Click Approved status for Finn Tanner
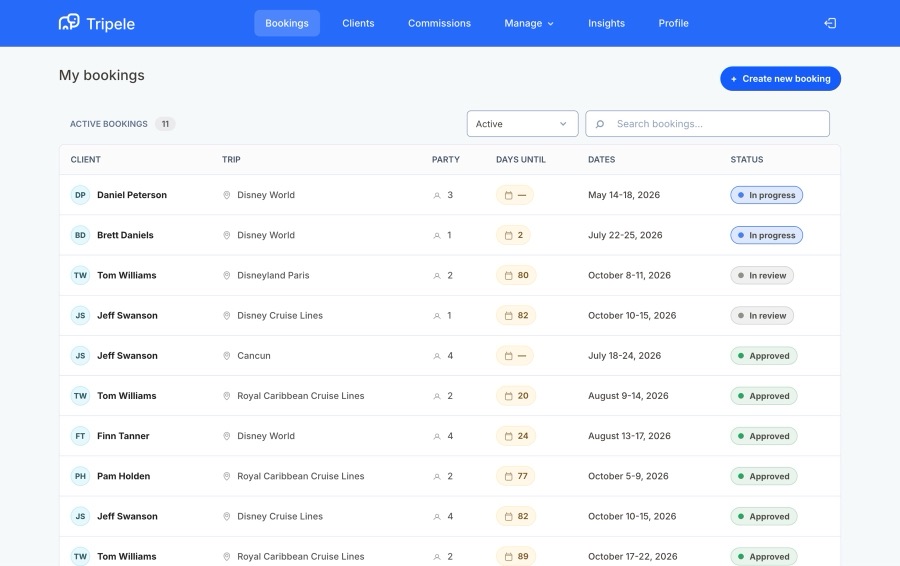Screen dimensions: 900x566 (763, 436)
